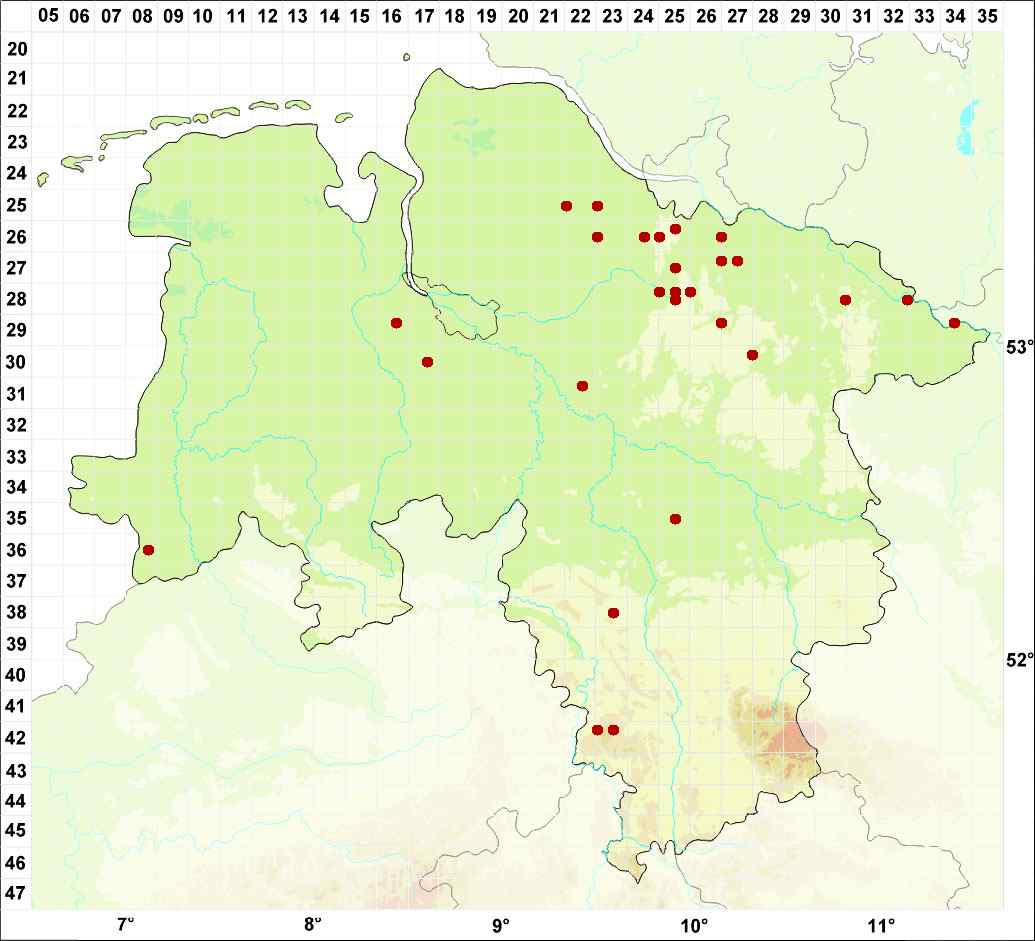This screenshot has width=1035, height=941.
Task: Pick row label 41
Action: 17,706
